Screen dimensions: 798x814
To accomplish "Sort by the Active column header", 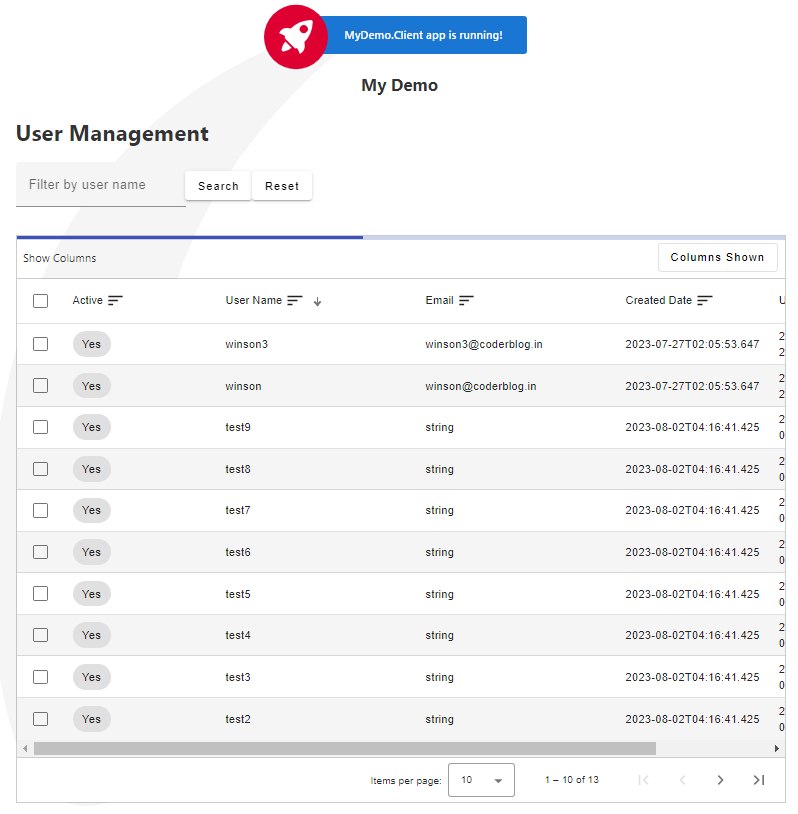I will point(88,301).
